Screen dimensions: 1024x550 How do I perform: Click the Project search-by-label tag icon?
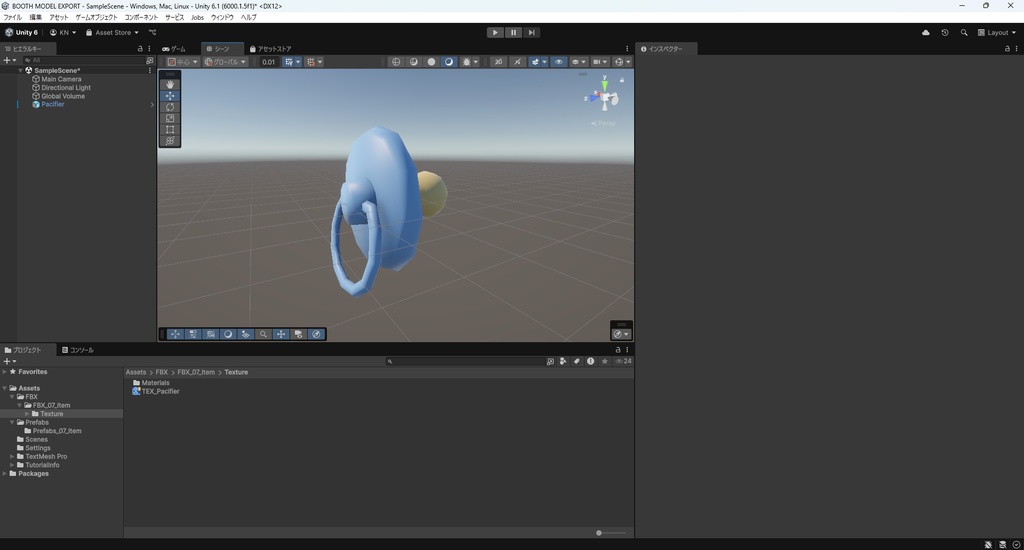pos(576,361)
